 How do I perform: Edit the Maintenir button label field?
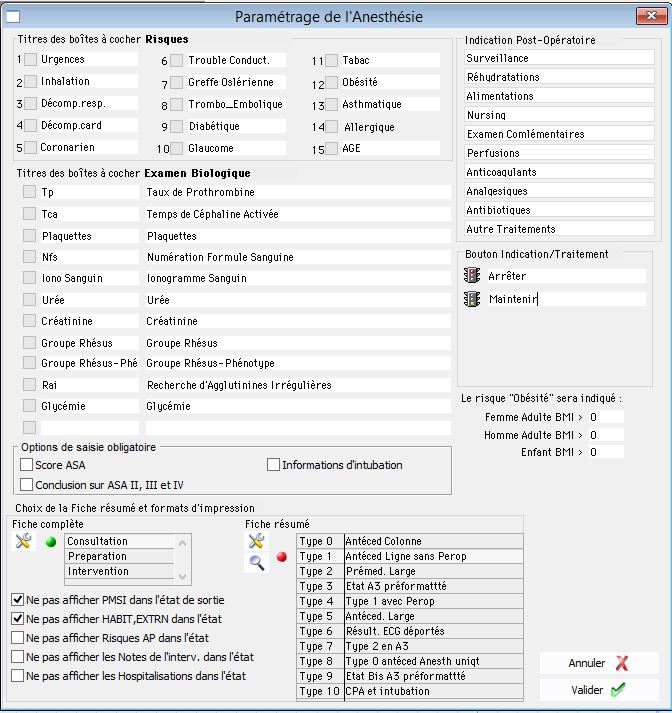(x=567, y=299)
